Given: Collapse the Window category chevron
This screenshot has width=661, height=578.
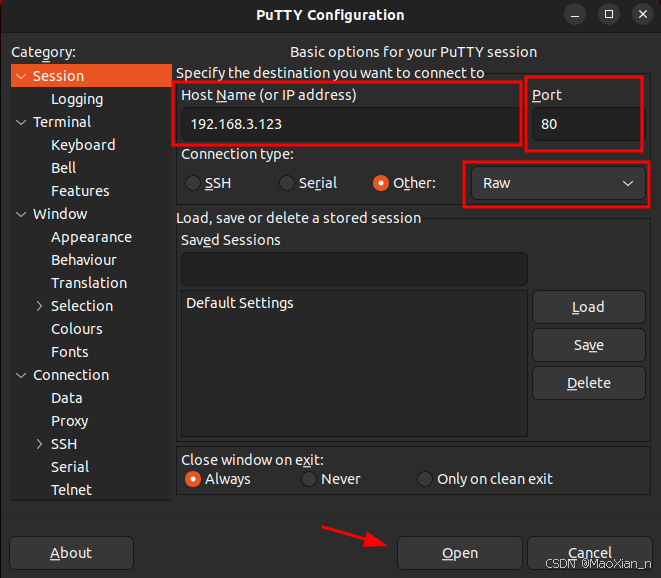Looking at the screenshot, I should click(21, 214).
